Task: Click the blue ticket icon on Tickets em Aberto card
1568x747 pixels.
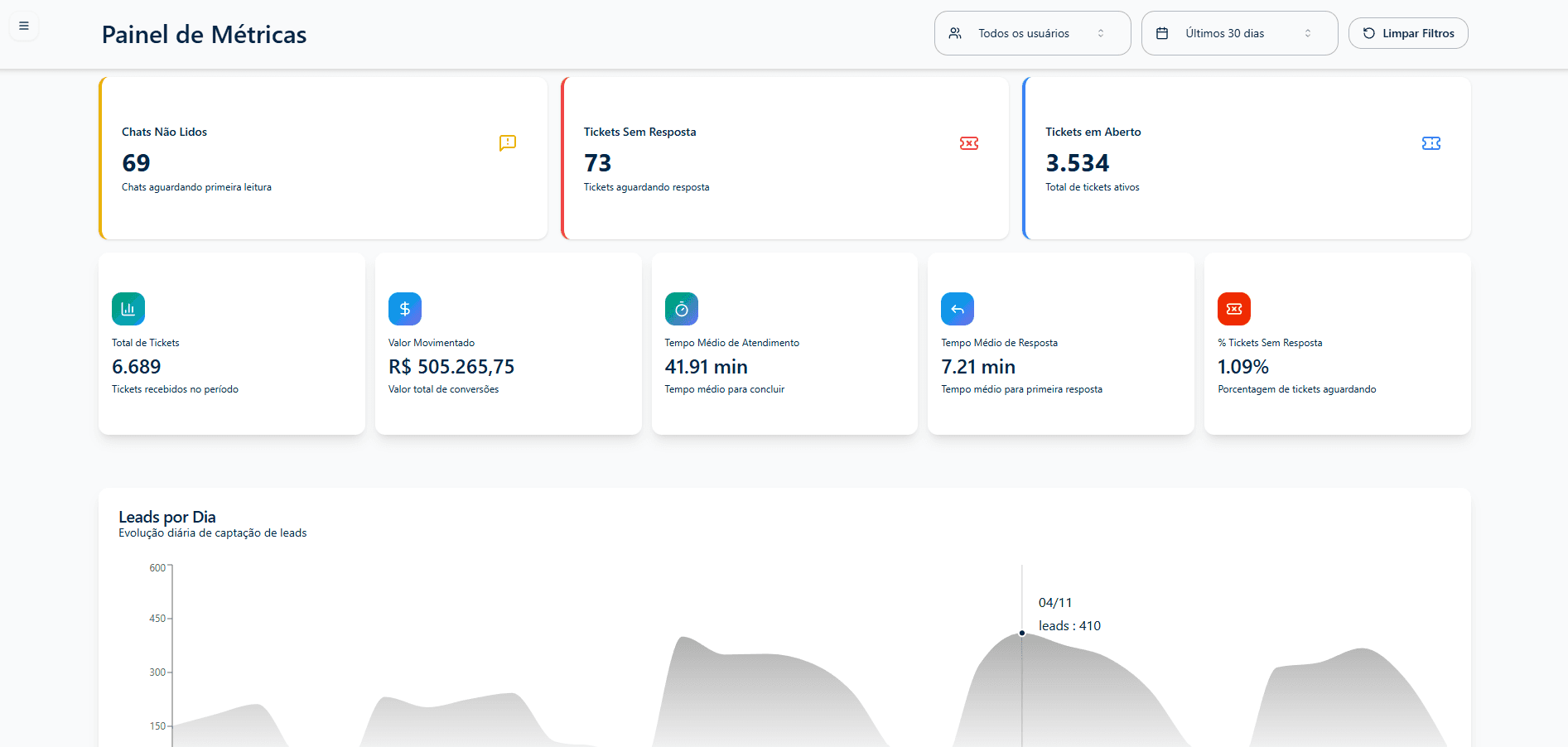Action: (1431, 142)
